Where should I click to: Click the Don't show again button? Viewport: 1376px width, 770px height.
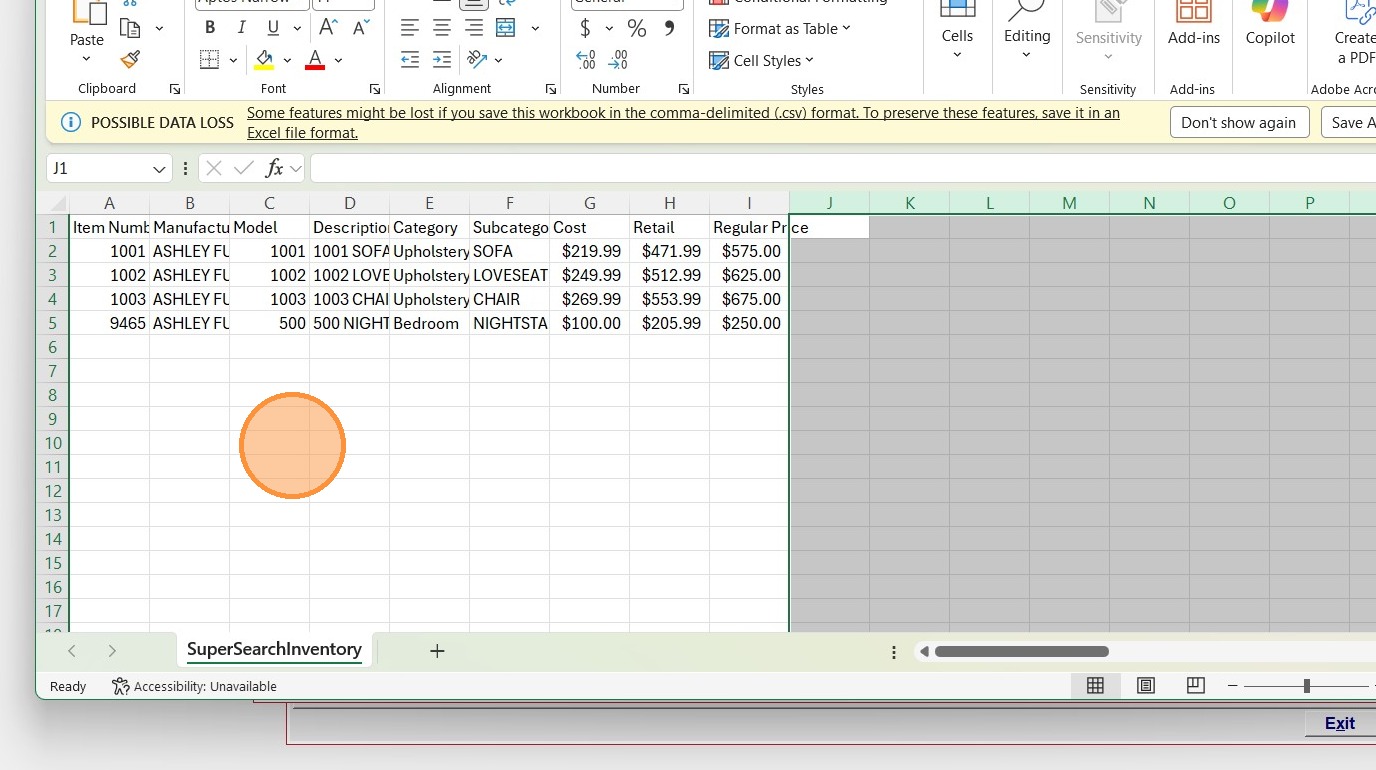click(x=1238, y=122)
